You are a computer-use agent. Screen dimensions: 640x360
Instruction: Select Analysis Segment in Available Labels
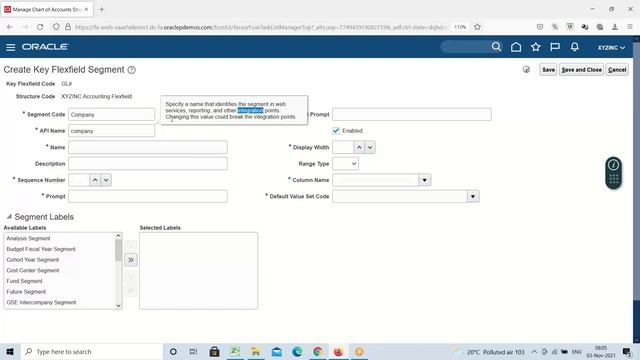pyautogui.click(x=28, y=238)
